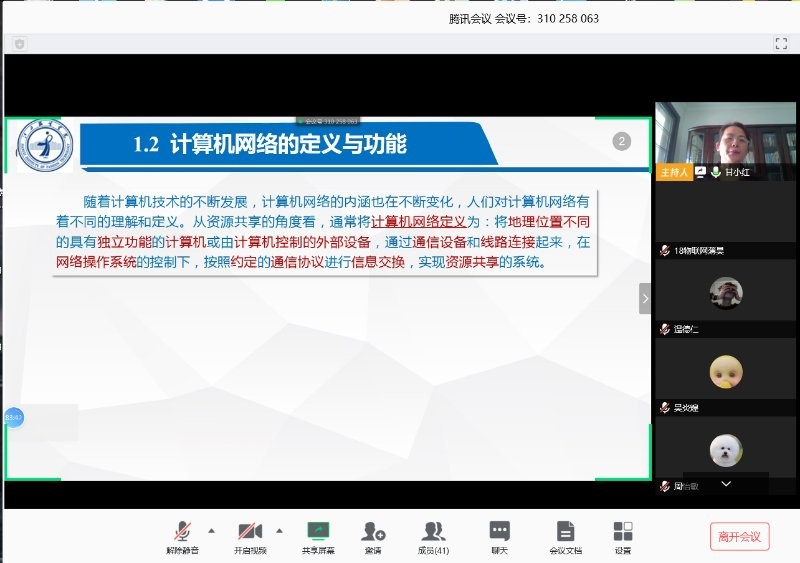Collapse the participant video sidebar arrow
800x563 pixels.
tap(645, 298)
